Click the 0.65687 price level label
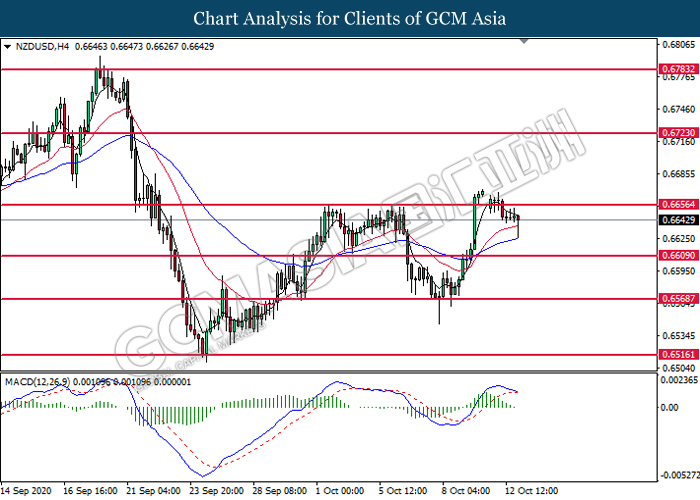Screen dimensions: 700x500 coord(678,299)
